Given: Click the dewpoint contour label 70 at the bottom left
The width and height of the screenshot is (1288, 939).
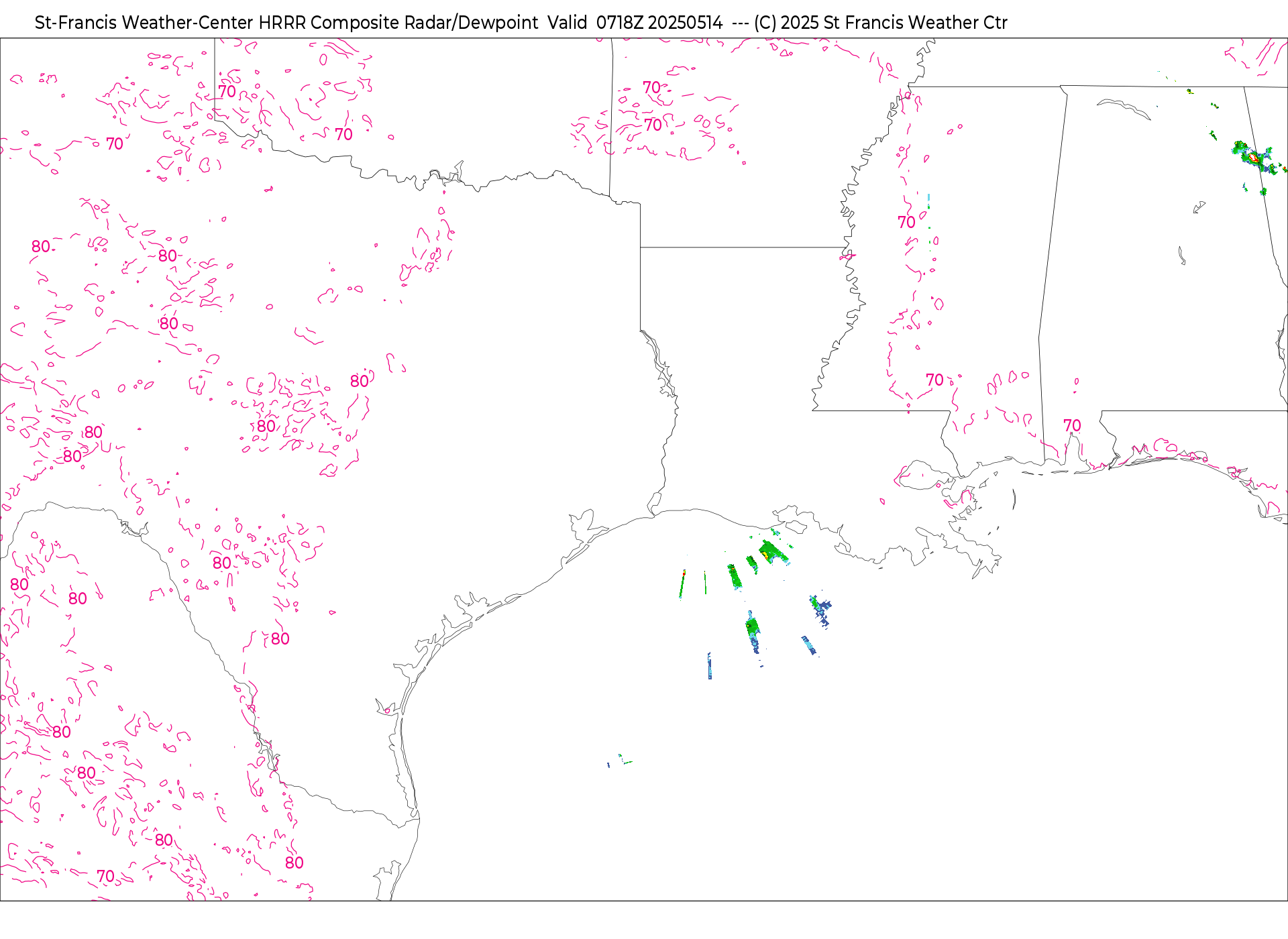Looking at the screenshot, I should (x=106, y=876).
